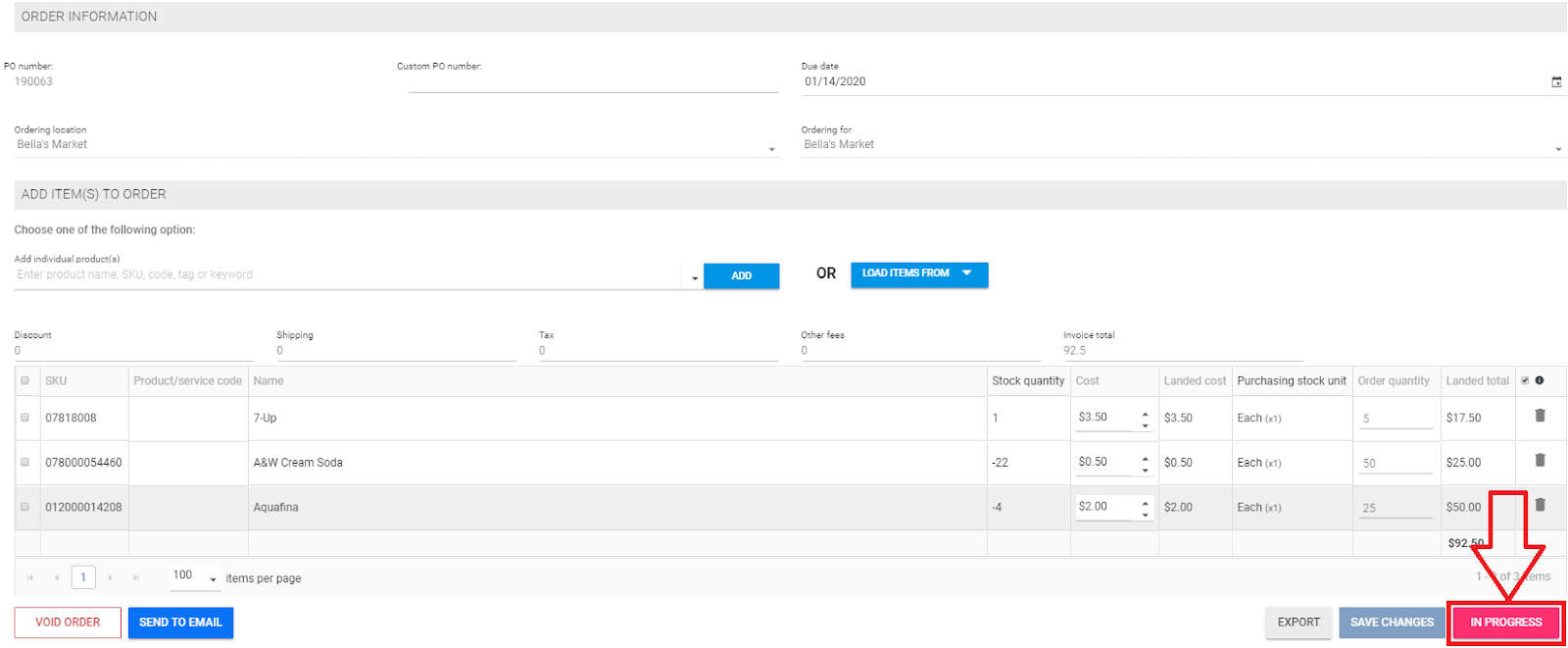Select the A&W Cream Soda row checkbox
The image size is (1568, 648).
[x=25, y=462]
